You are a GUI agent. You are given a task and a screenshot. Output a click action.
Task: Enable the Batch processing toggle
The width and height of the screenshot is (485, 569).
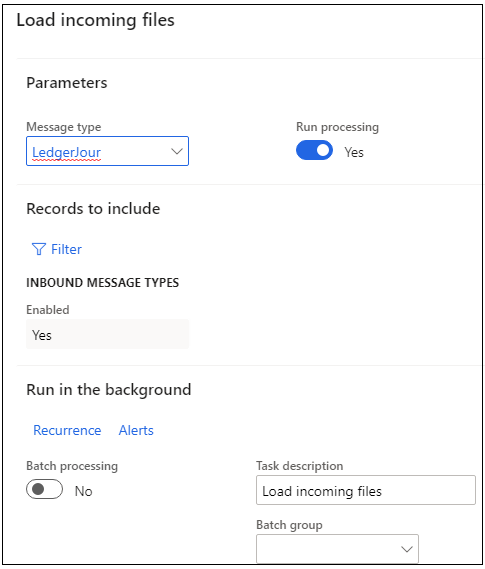coord(44,489)
